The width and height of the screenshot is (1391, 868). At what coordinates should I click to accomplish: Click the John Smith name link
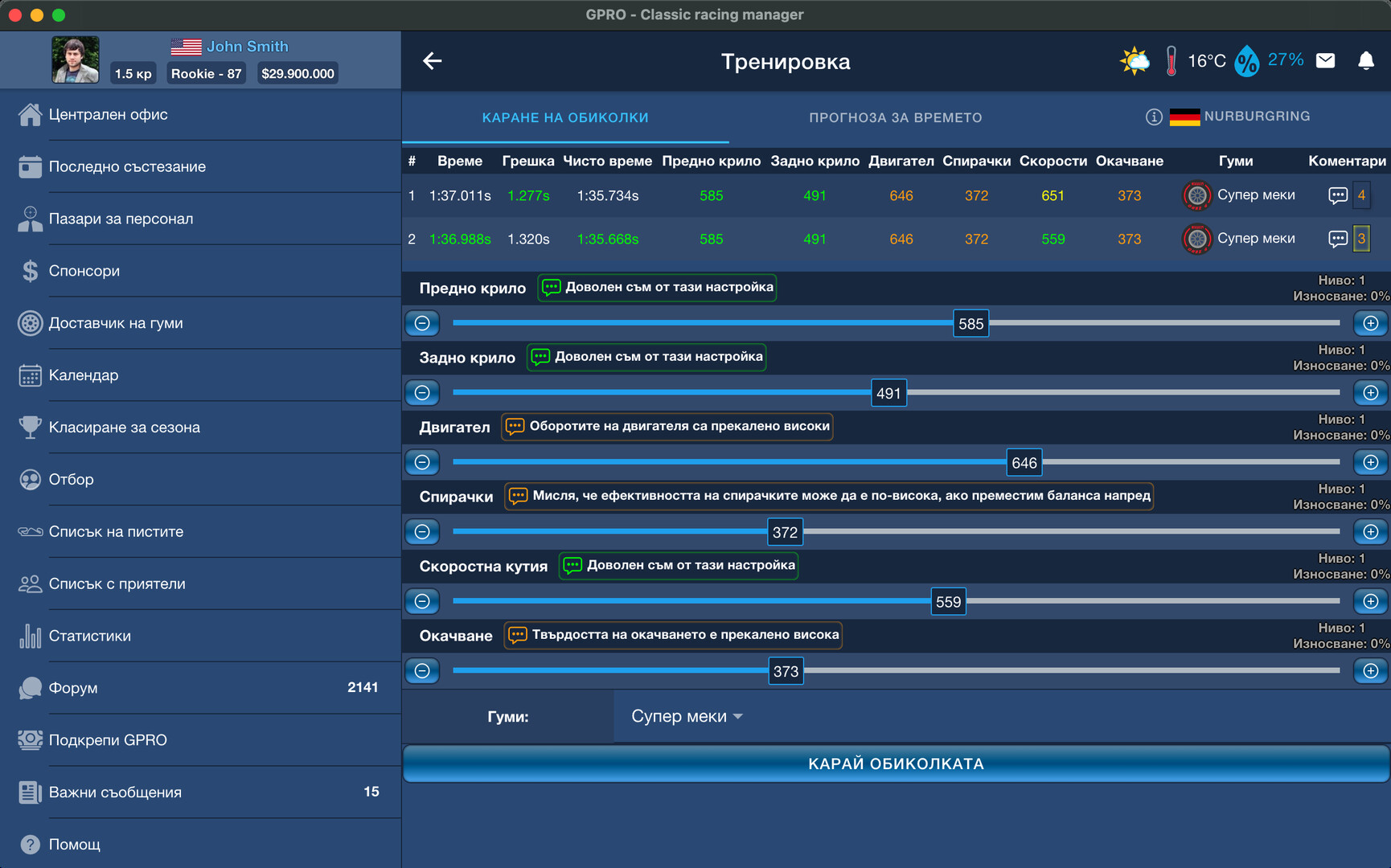(x=248, y=47)
